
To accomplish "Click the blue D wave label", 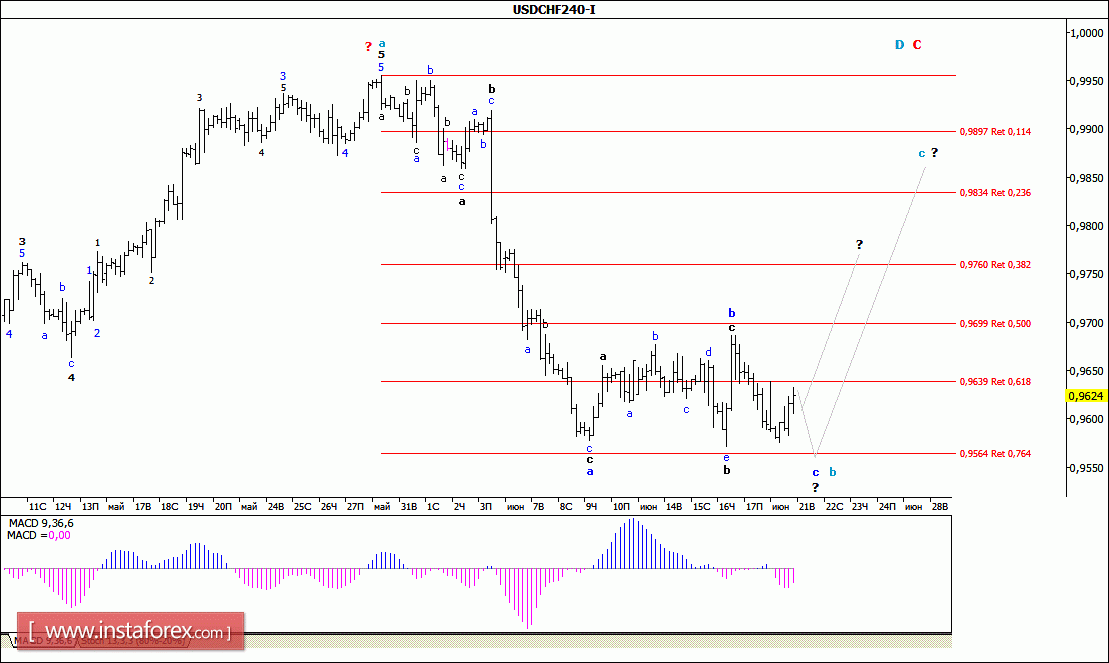I will (x=900, y=45).
